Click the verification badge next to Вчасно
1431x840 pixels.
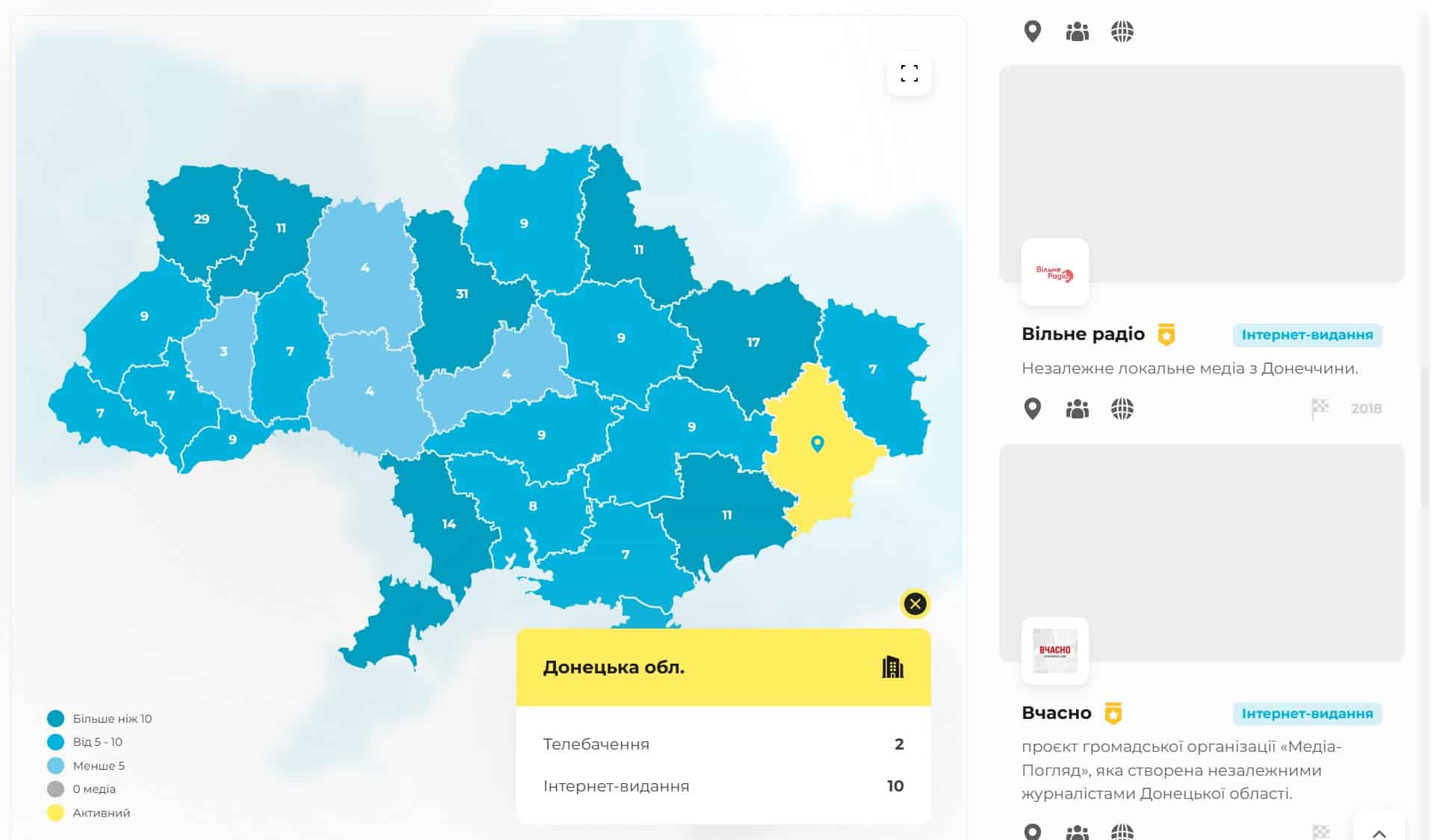[x=1113, y=713]
